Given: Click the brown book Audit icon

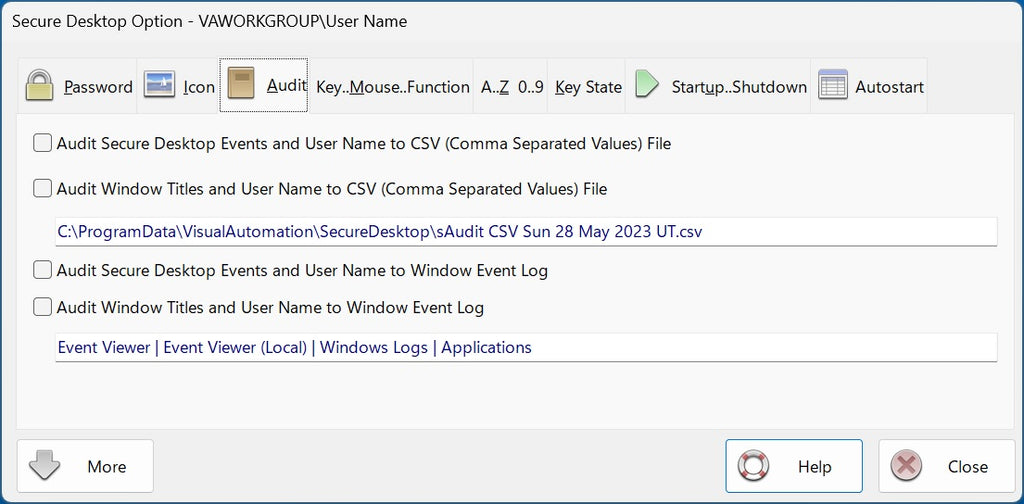Looking at the screenshot, I should (241, 85).
